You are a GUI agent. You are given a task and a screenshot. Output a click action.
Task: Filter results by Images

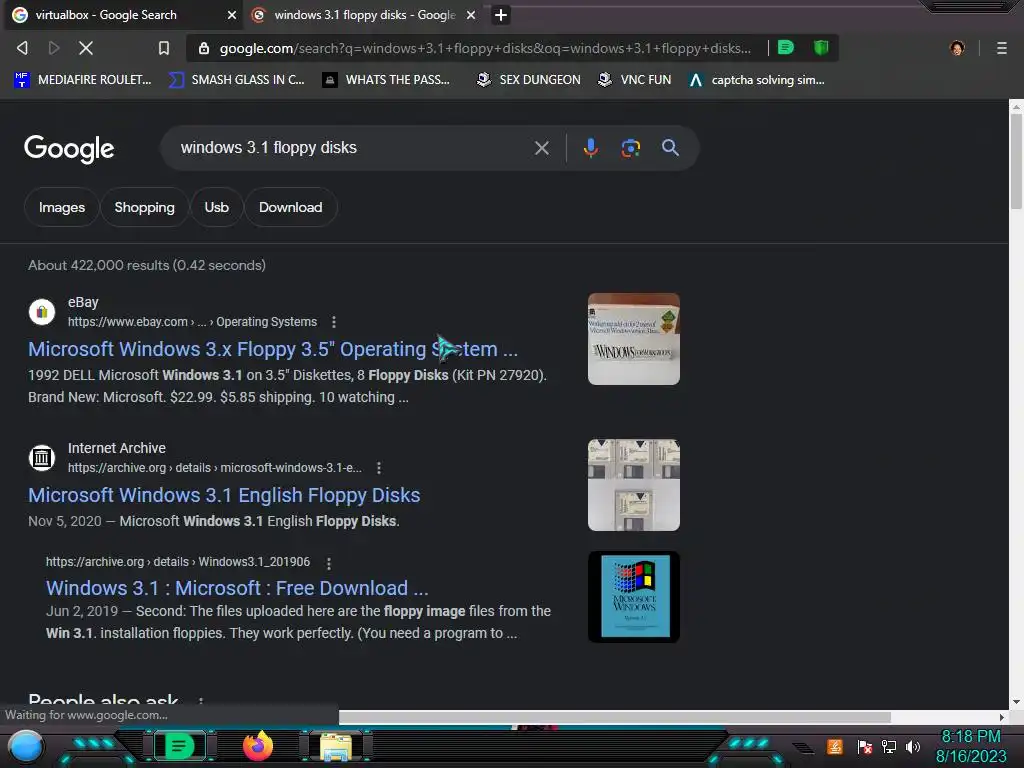pos(61,207)
